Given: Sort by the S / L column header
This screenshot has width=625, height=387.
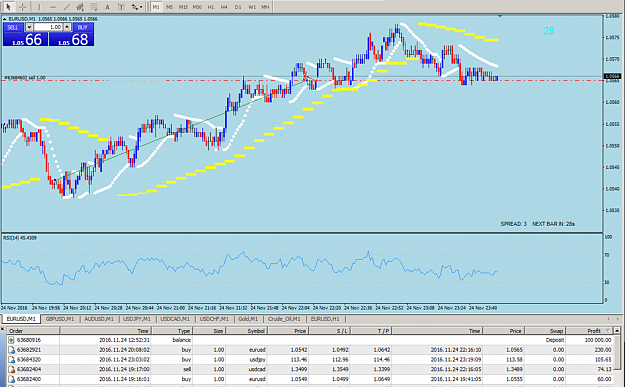Looking at the screenshot, I should click(x=329, y=331).
